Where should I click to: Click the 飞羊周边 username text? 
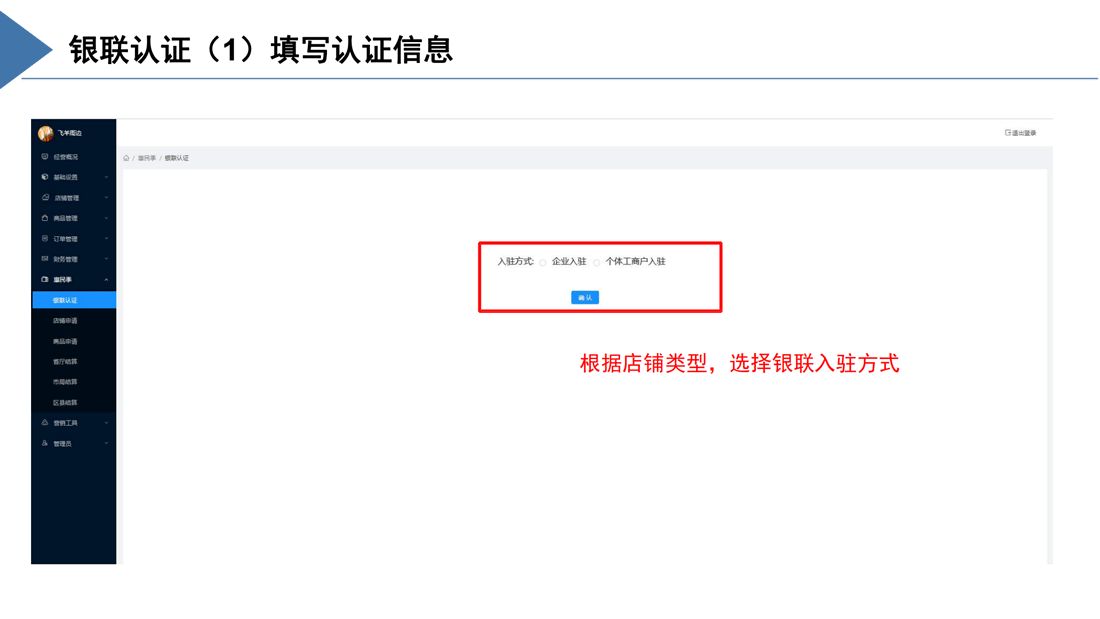click(x=69, y=133)
